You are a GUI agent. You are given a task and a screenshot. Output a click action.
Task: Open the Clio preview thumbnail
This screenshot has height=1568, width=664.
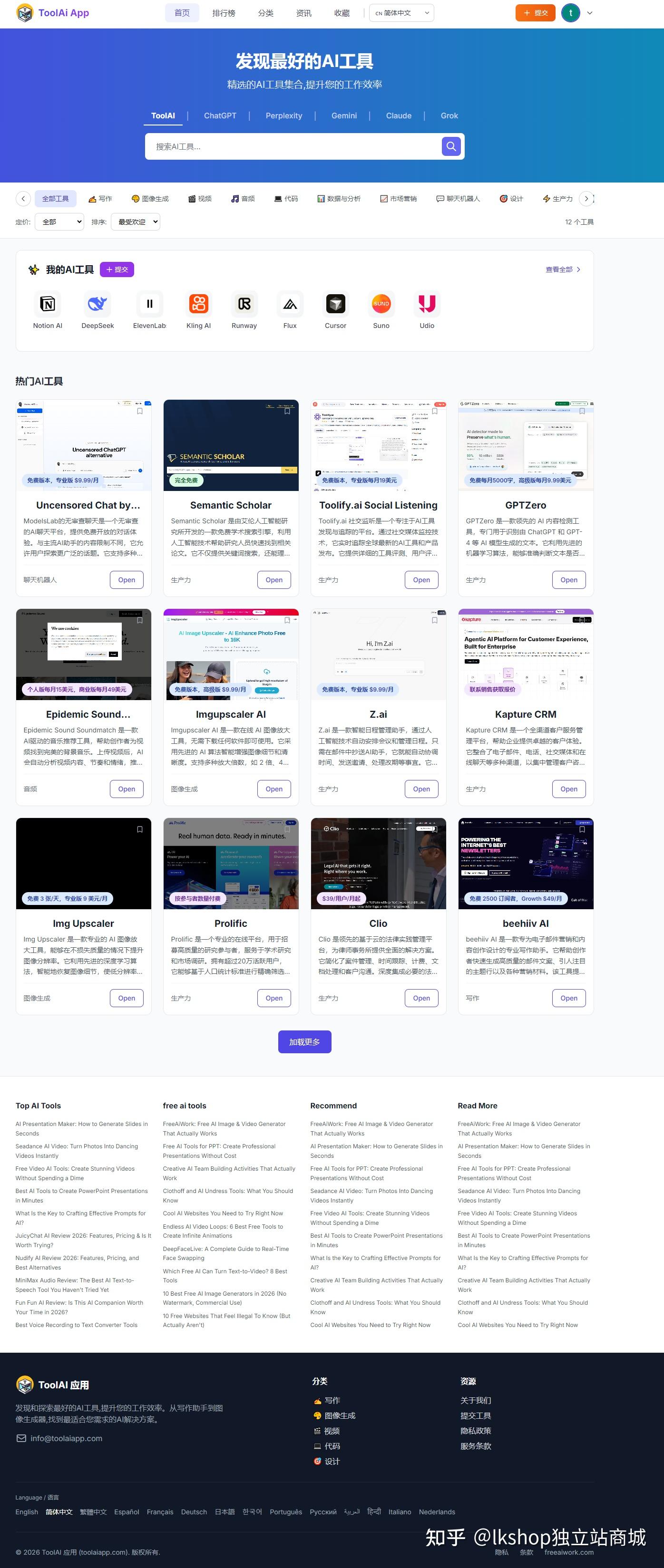tap(378, 863)
